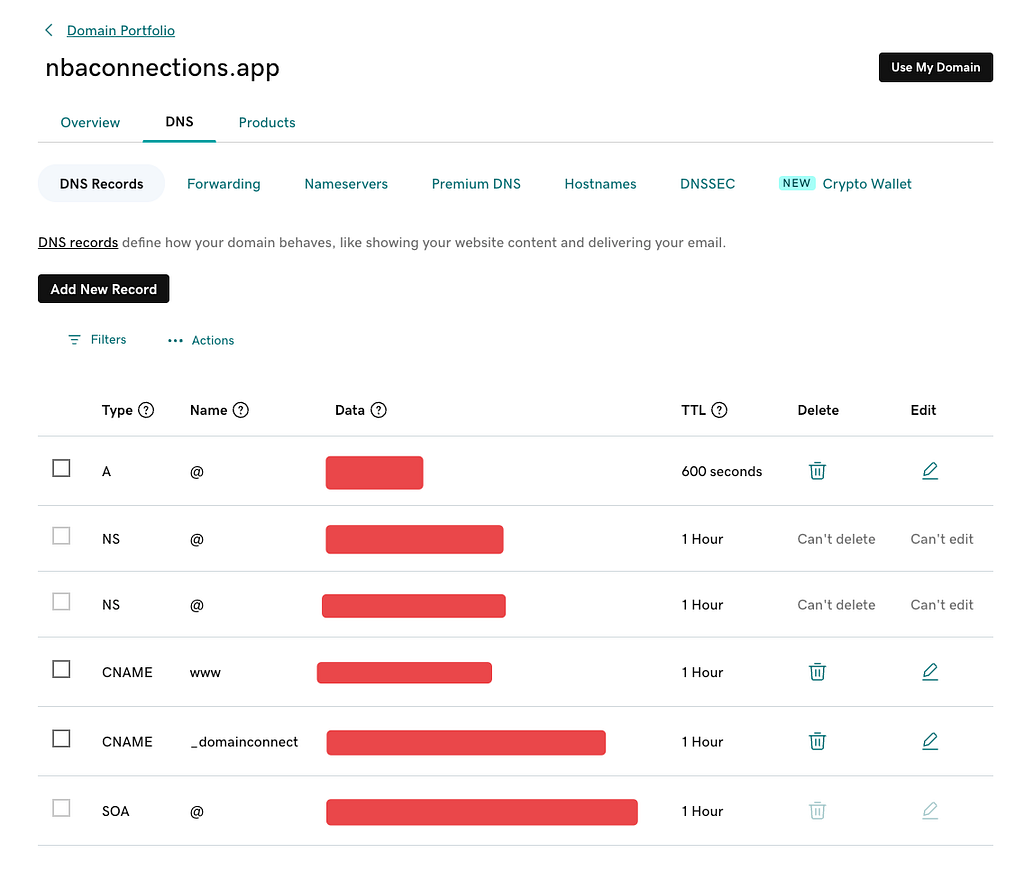Click the SOA type cell
1024x873 pixels.
coord(116,811)
